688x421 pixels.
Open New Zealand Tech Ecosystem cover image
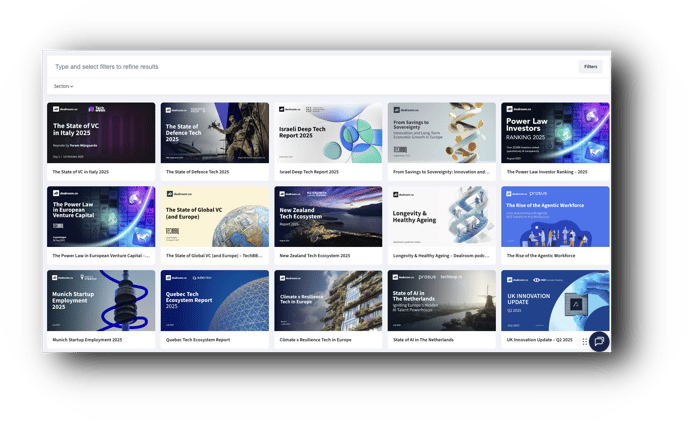[x=328, y=216]
